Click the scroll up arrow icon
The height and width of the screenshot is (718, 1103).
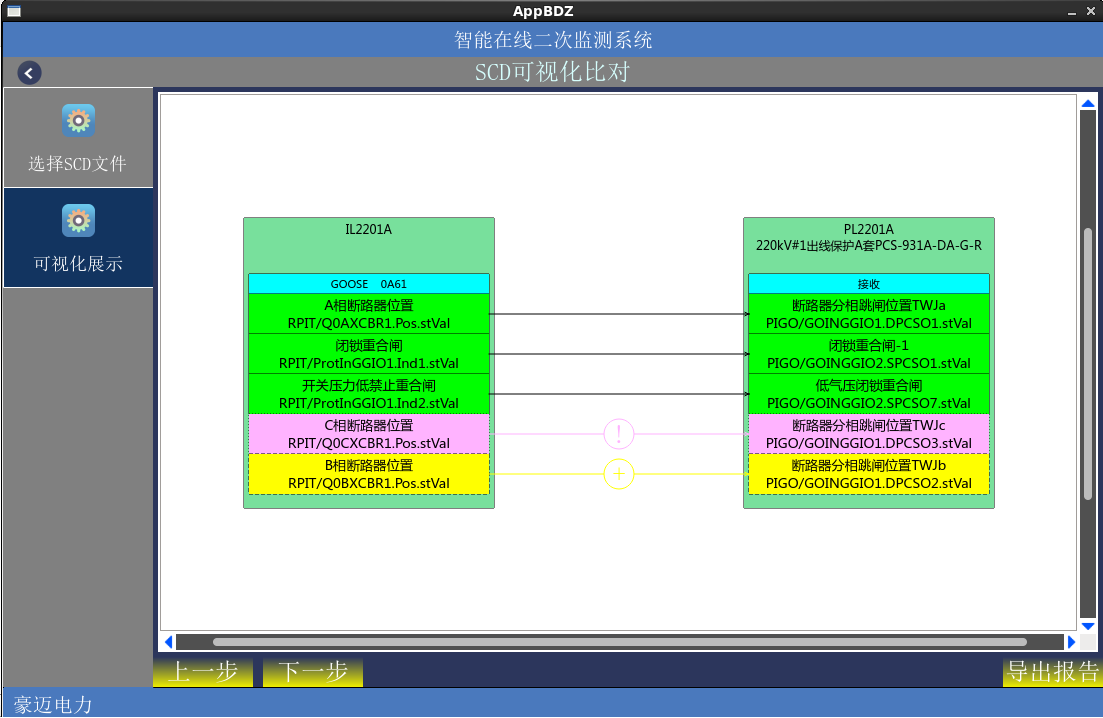pyautogui.click(x=1088, y=104)
